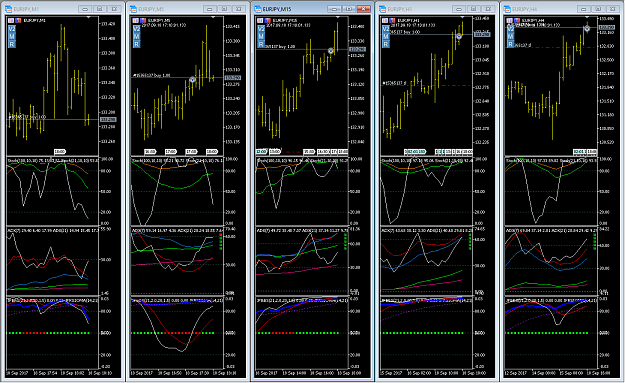Click the second flag icon in M1 chart
Image resolution: width=625 pixels, height=383 pixels.
point(18,20)
